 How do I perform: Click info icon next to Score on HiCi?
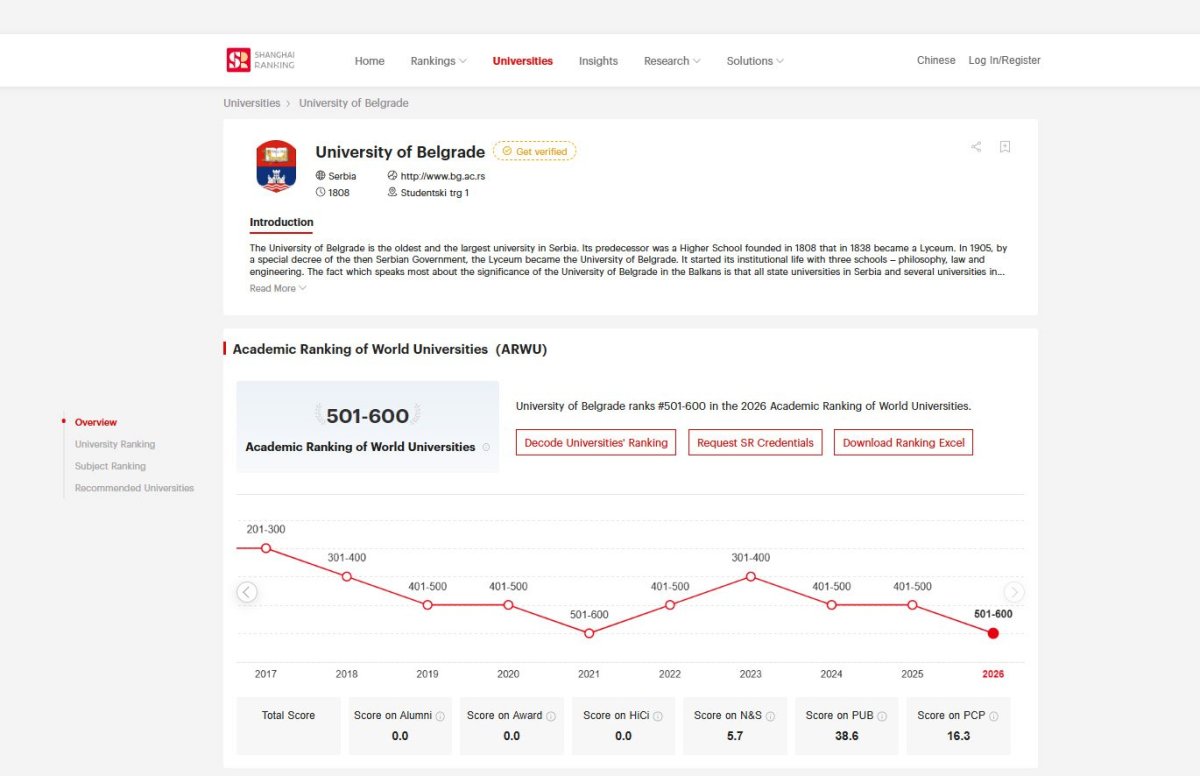(x=658, y=716)
